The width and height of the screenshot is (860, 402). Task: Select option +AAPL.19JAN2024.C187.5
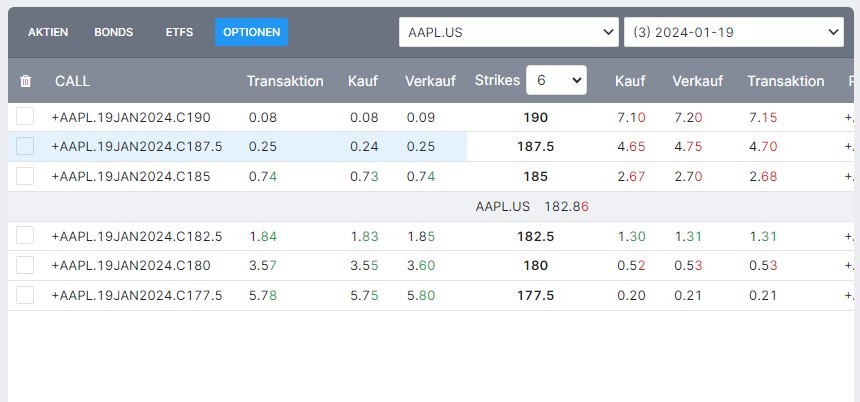tap(137, 147)
